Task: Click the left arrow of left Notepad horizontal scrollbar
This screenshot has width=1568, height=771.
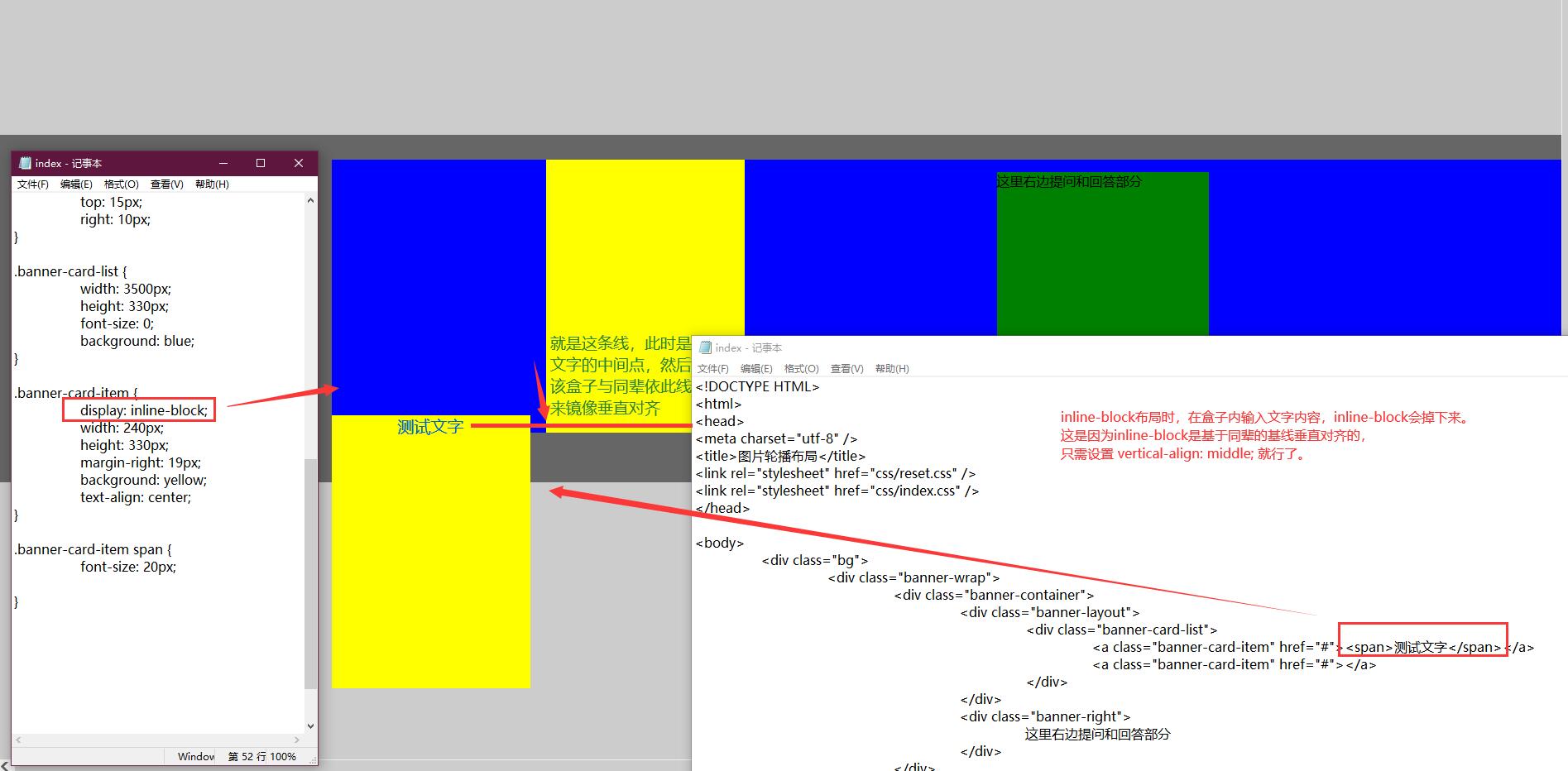Action: pyautogui.click(x=18, y=740)
